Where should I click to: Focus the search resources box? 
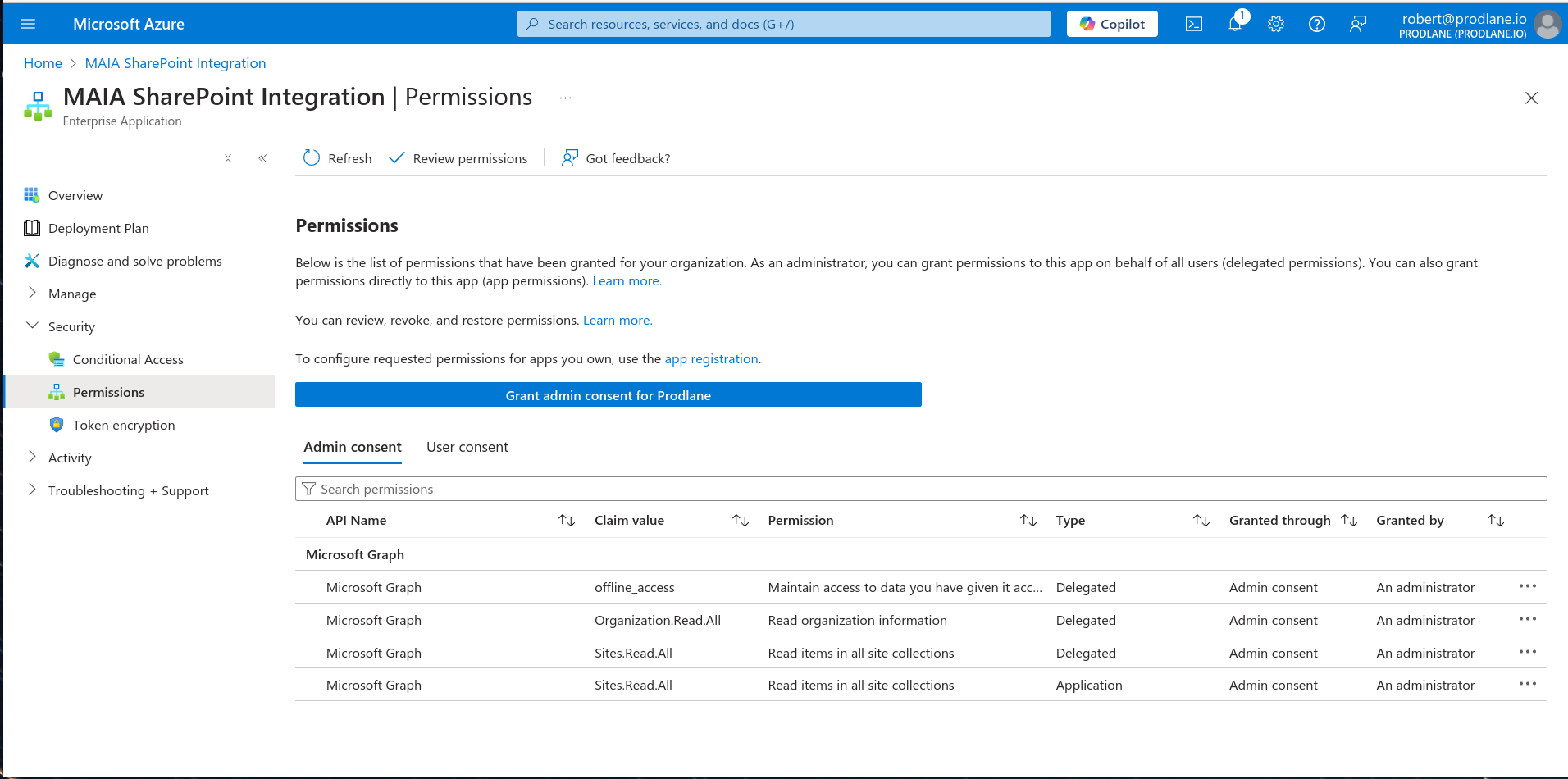(x=784, y=24)
